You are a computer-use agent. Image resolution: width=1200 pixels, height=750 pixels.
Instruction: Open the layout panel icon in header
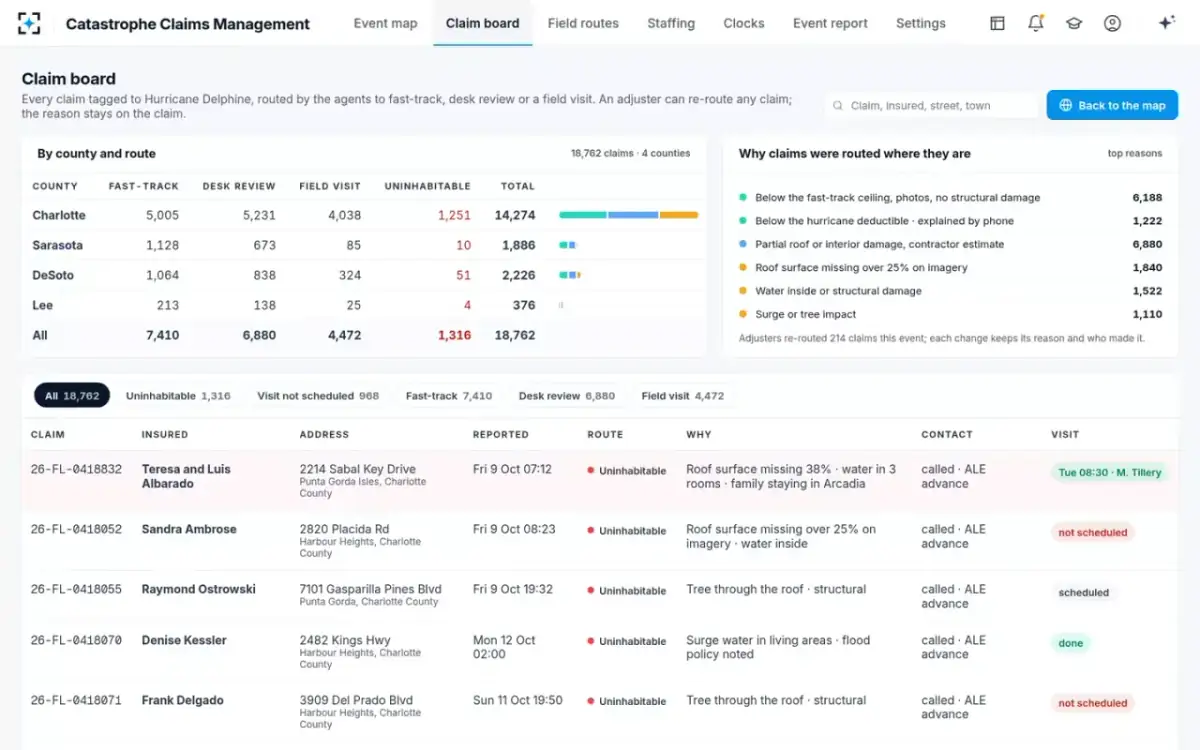click(x=997, y=23)
